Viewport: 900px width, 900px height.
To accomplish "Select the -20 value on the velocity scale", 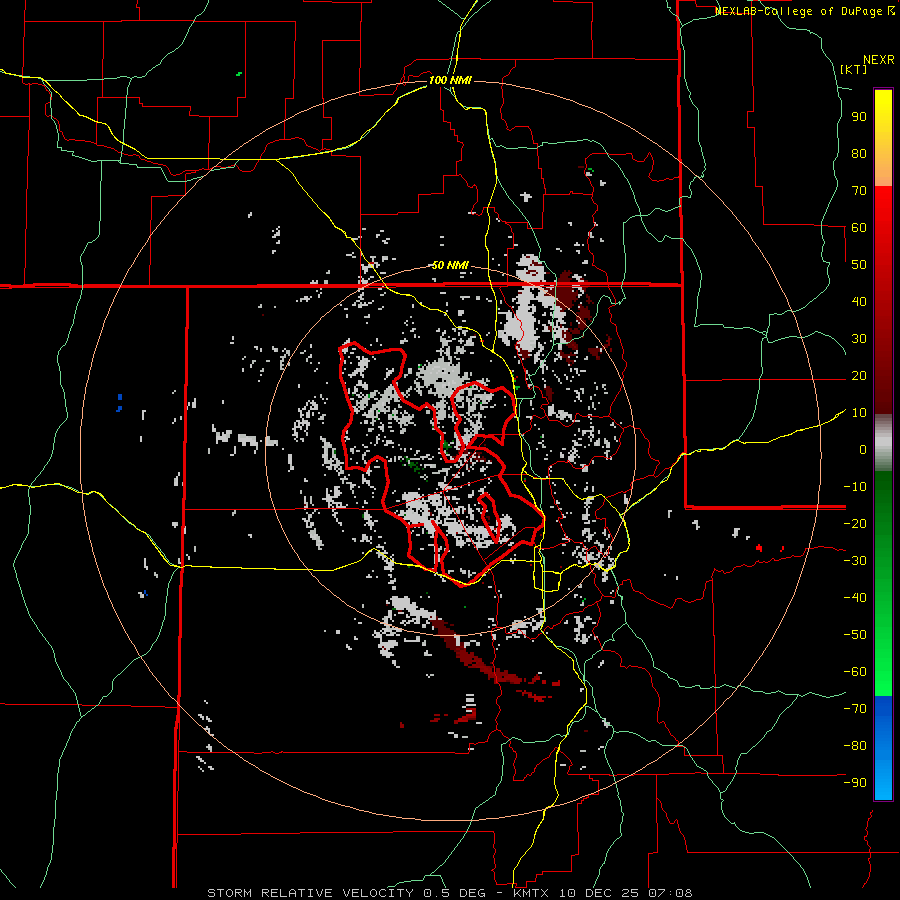I will pos(855,523).
